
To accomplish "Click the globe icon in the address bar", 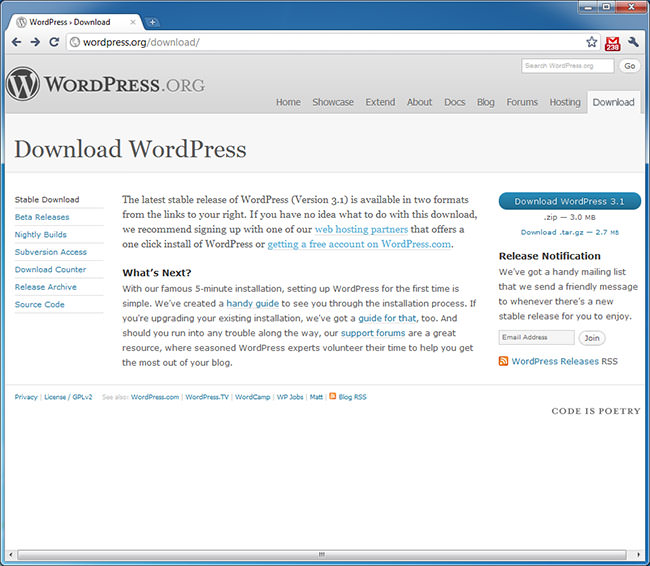I will (75, 42).
